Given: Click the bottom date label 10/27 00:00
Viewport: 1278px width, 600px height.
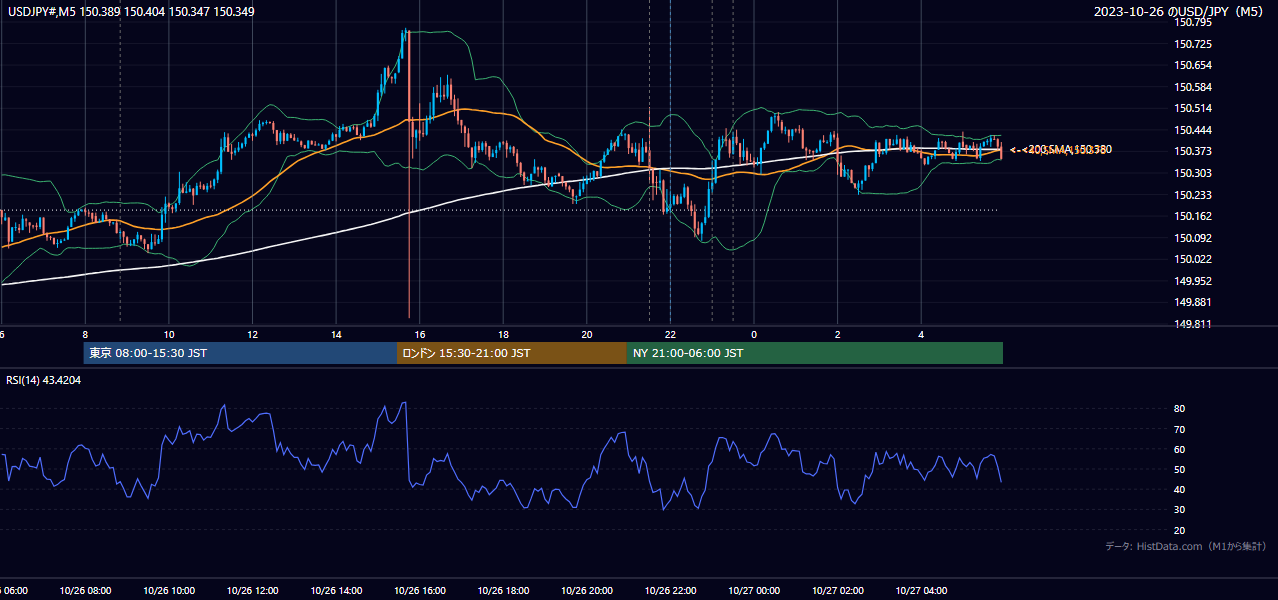Looking at the screenshot, I should click(753, 591).
